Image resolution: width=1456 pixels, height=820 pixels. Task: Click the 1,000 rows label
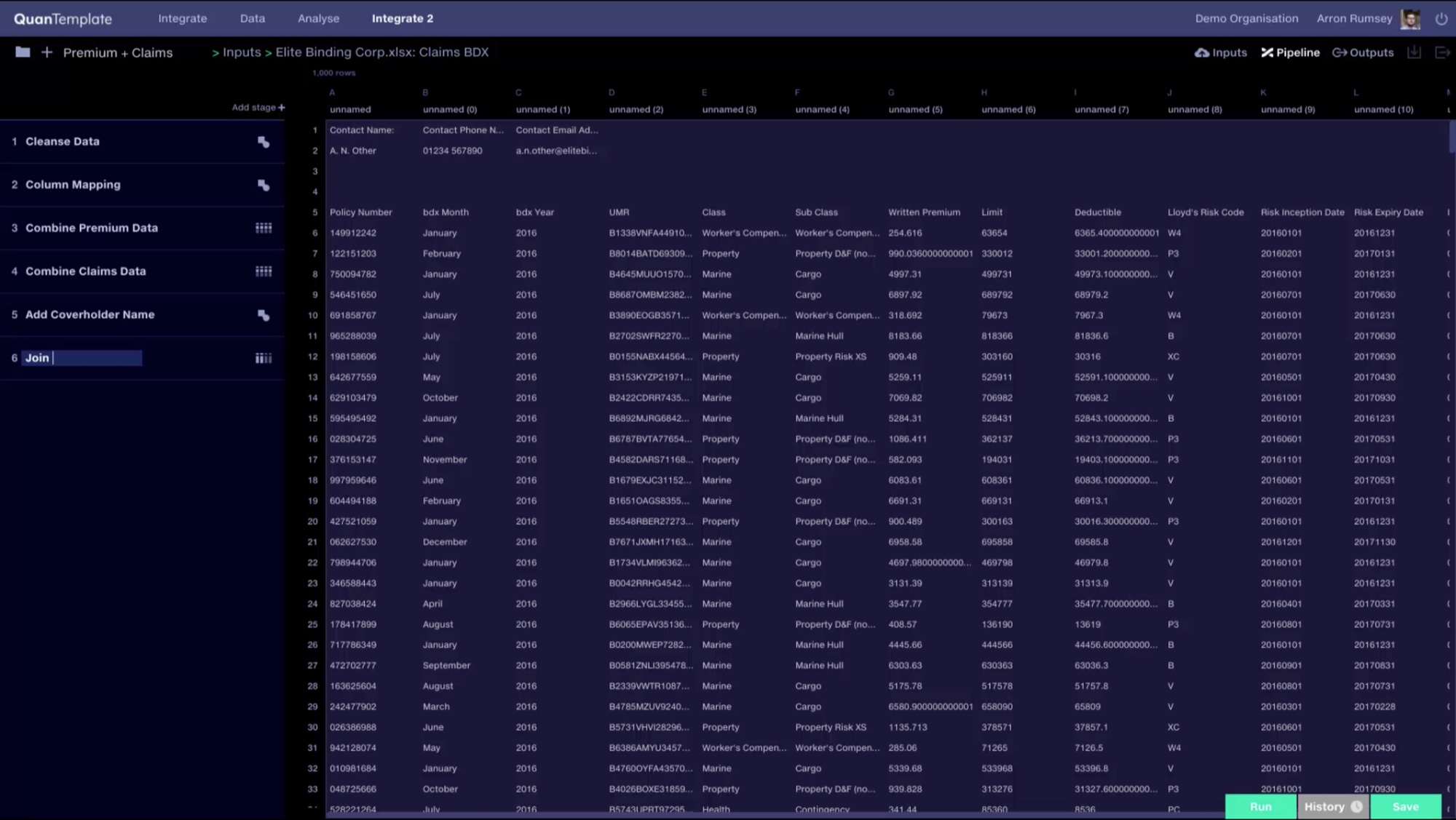334,73
